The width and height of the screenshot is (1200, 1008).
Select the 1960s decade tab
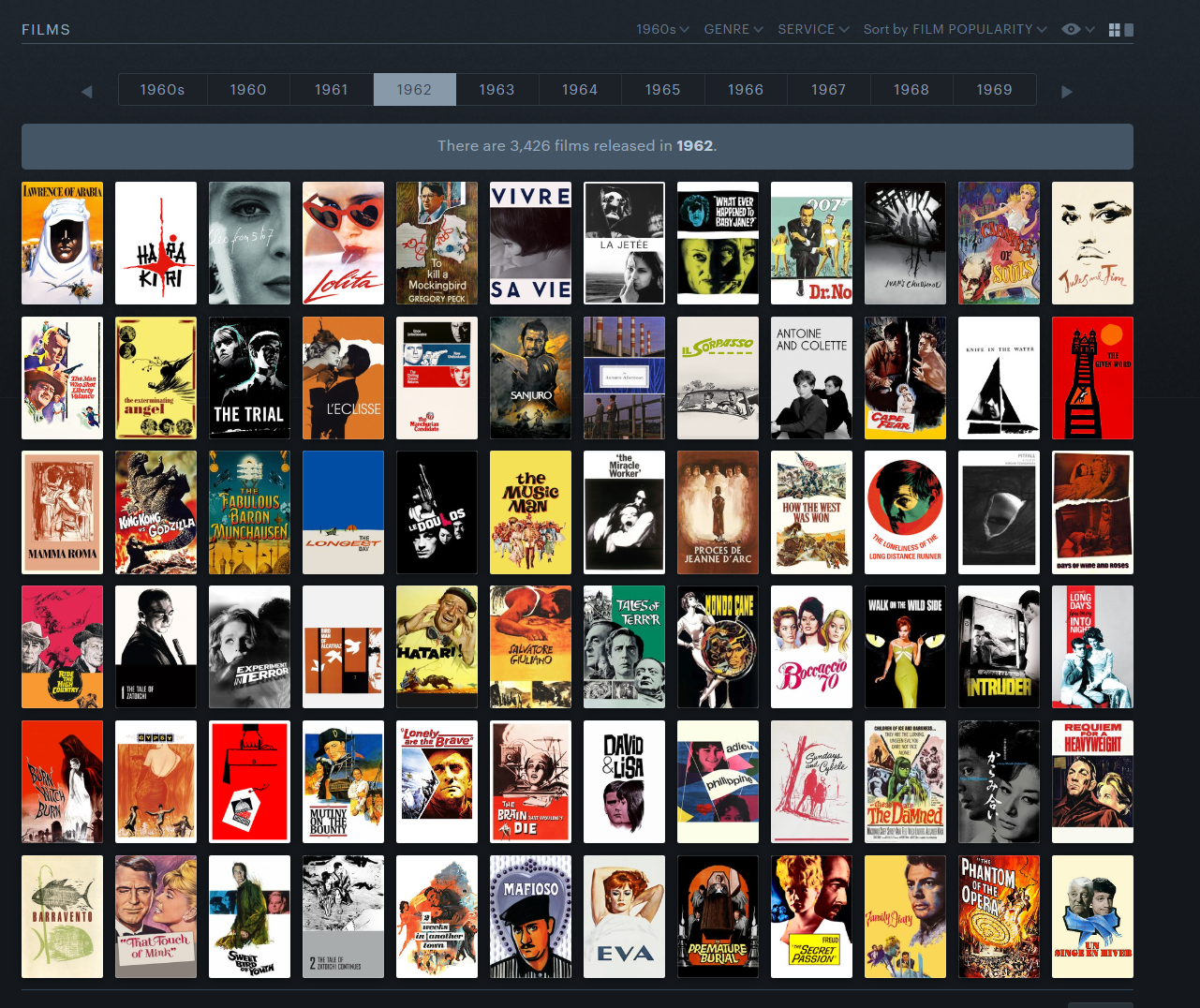(x=163, y=90)
